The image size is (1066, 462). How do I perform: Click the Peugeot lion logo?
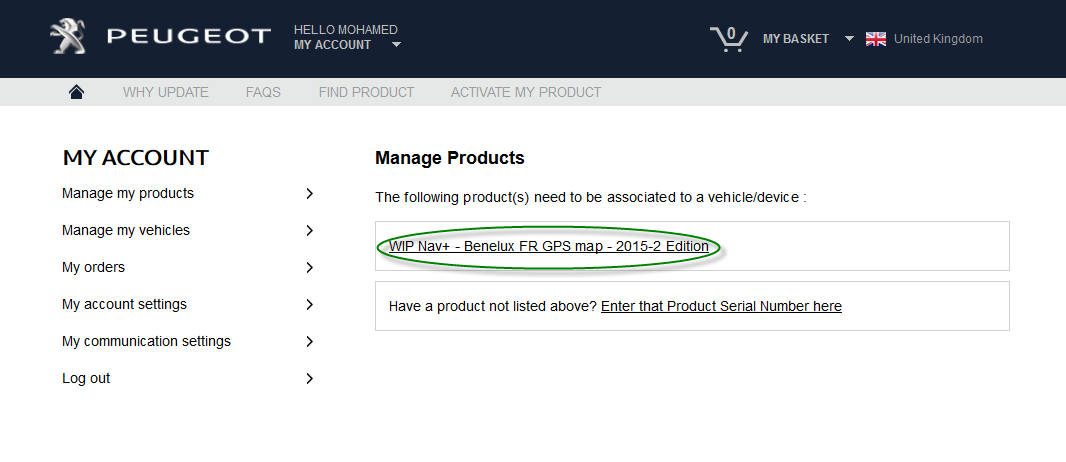tap(67, 37)
